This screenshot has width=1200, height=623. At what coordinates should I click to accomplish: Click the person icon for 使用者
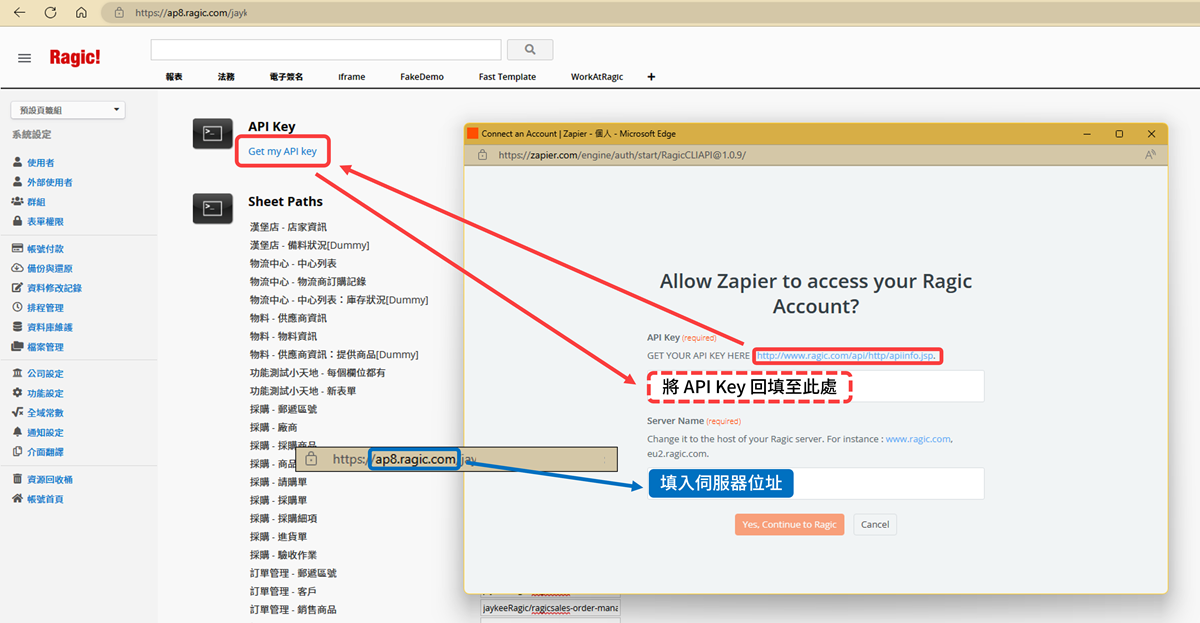[x=17, y=162]
